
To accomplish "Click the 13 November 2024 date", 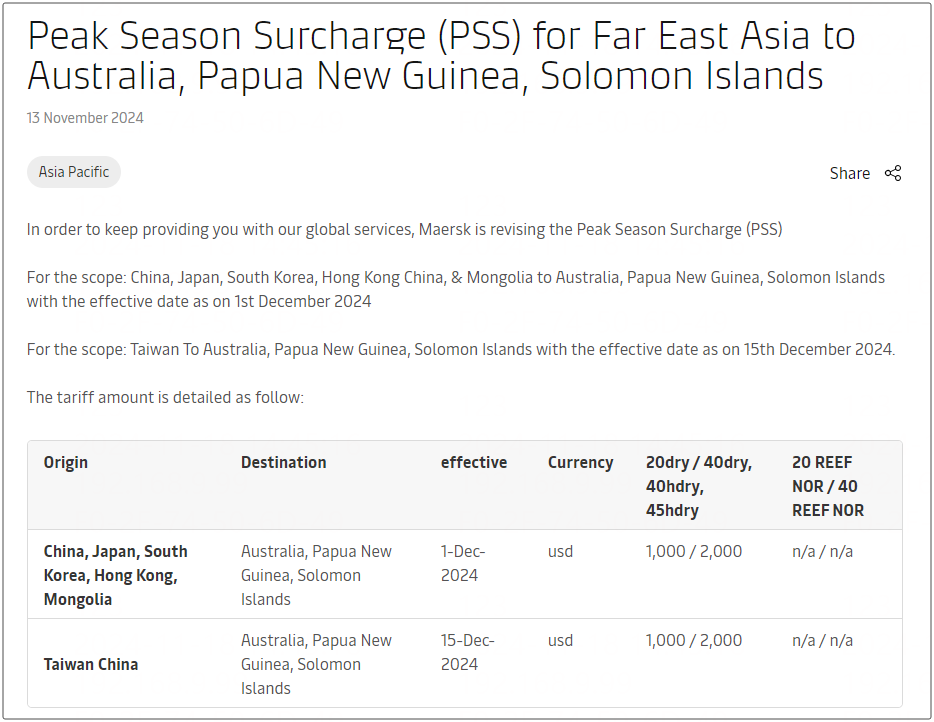I will point(85,118).
